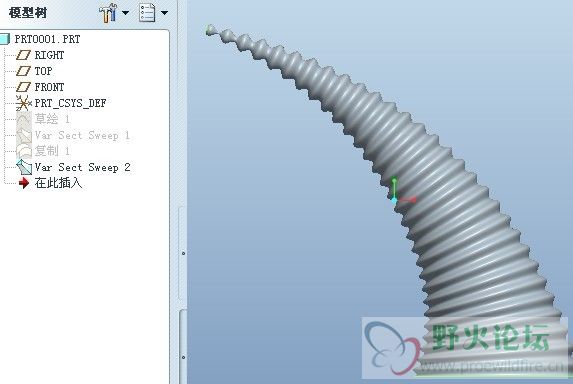
Task: Open the model tree show list icon
Action: click(147, 13)
